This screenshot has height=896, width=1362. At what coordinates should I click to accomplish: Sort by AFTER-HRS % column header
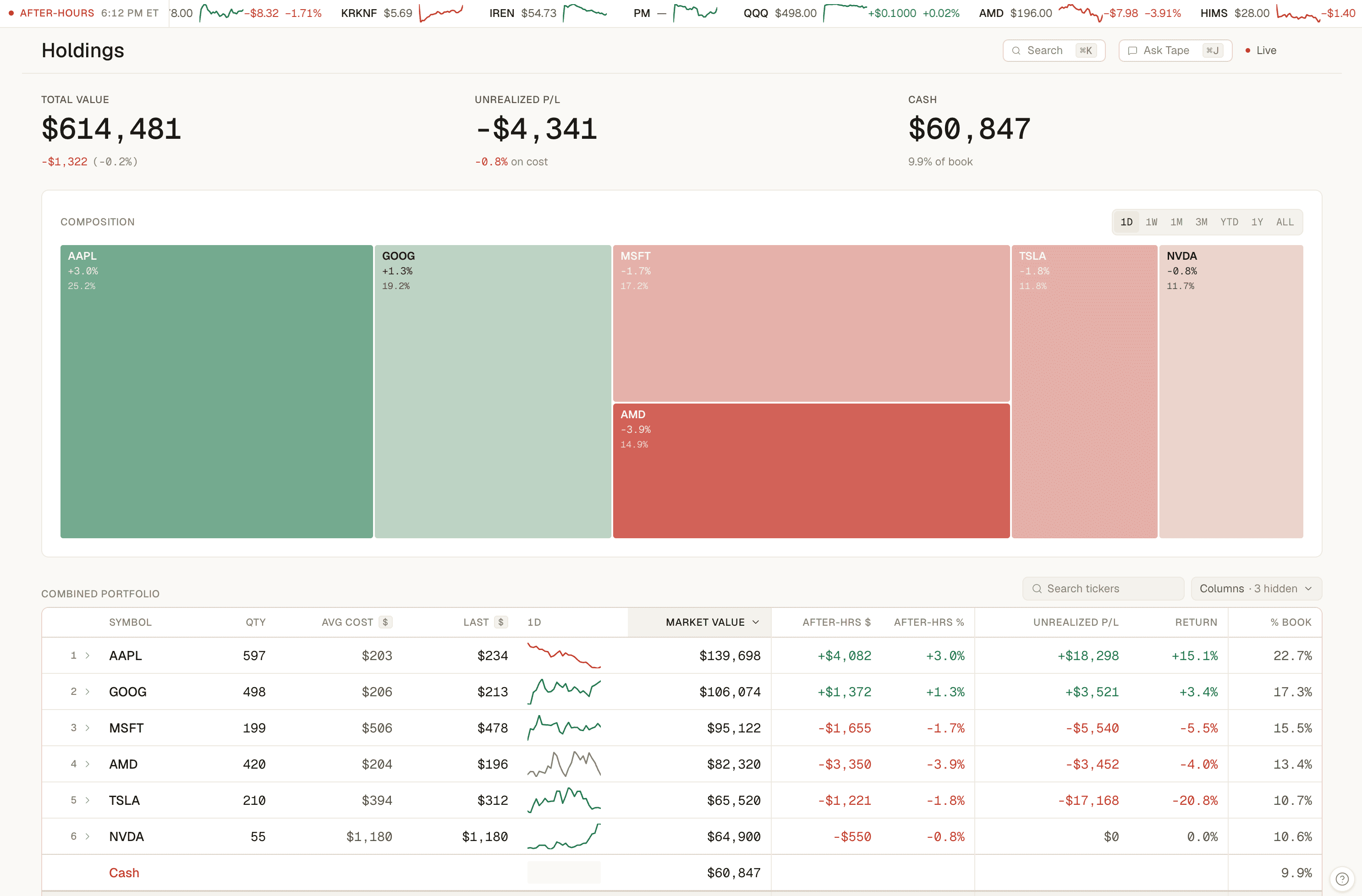pos(929,622)
